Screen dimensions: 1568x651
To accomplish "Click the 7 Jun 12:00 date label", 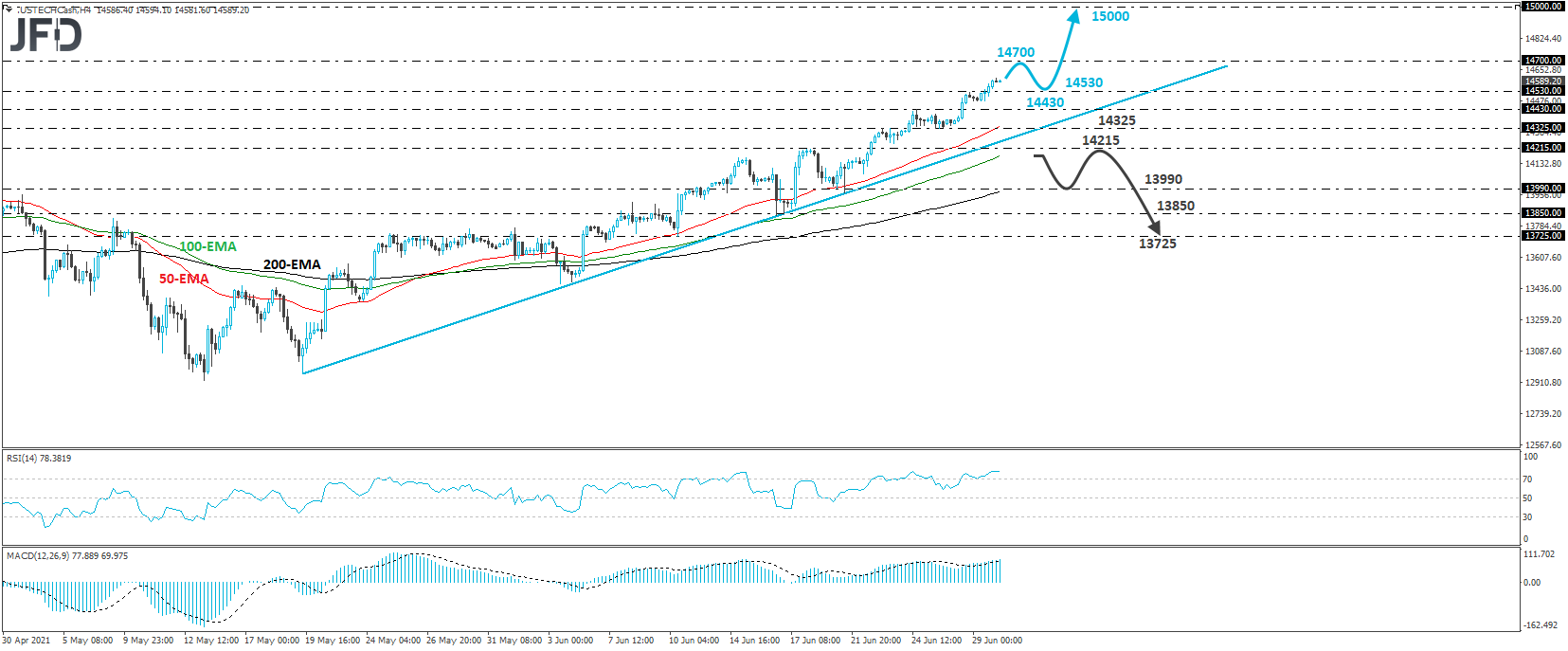I will (631, 641).
